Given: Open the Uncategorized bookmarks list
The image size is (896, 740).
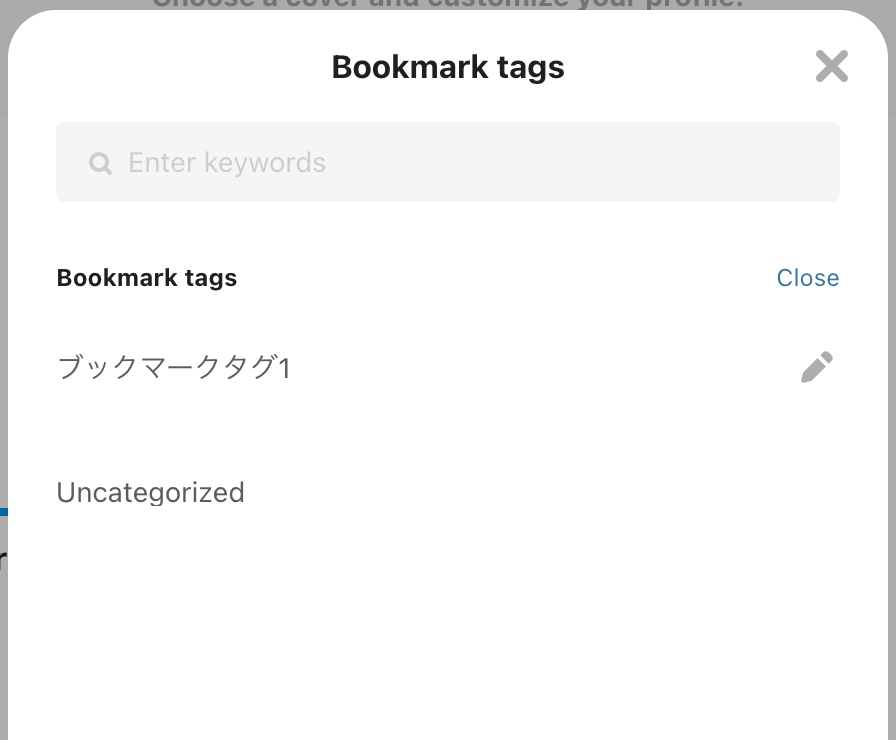Looking at the screenshot, I should click(x=150, y=492).
